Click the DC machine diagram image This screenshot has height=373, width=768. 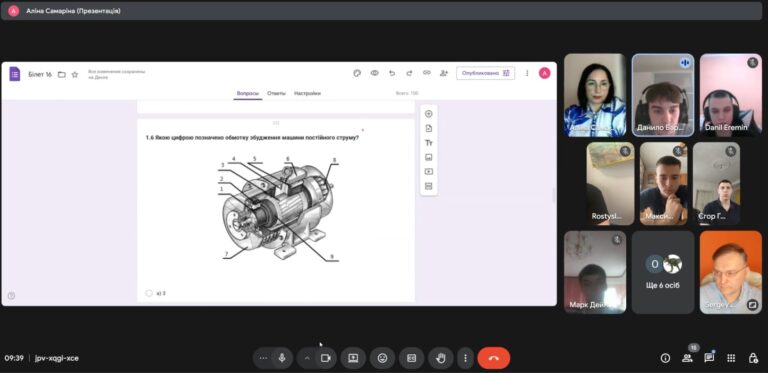tap(278, 209)
